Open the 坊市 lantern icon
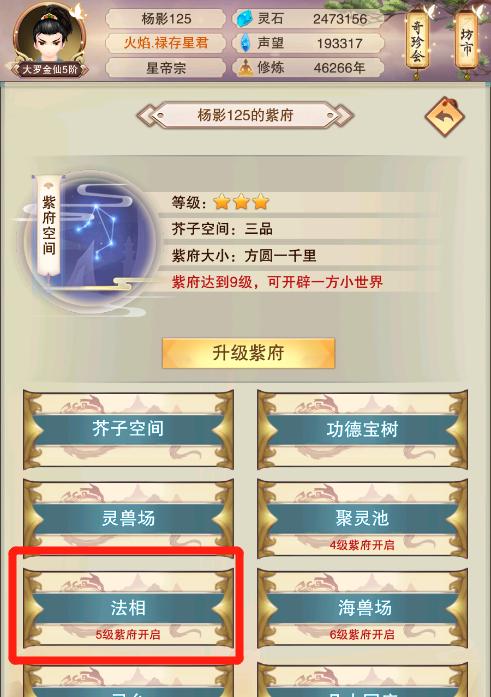 (x=466, y=41)
